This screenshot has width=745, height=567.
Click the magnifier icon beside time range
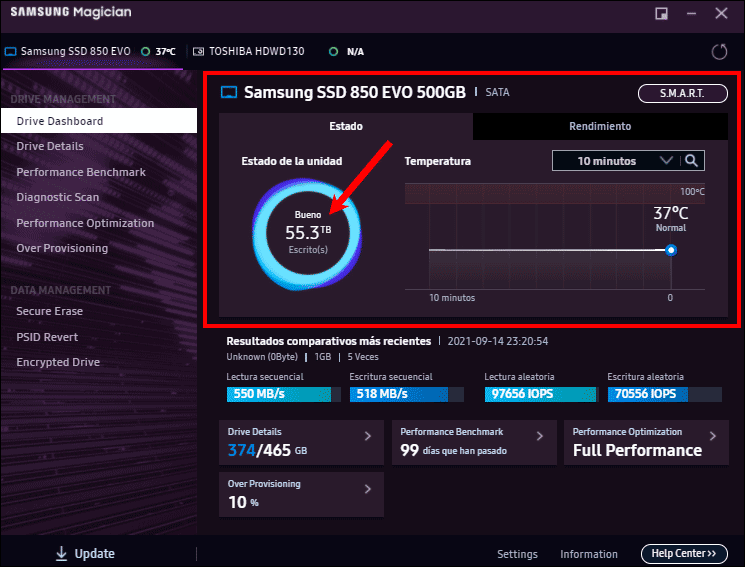pyautogui.click(x=691, y=161)
